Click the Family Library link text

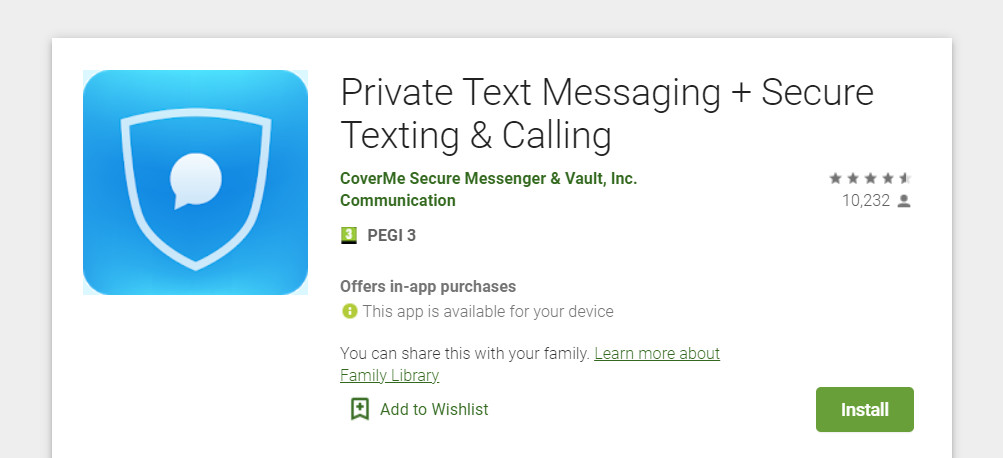[x=390, y=375]
